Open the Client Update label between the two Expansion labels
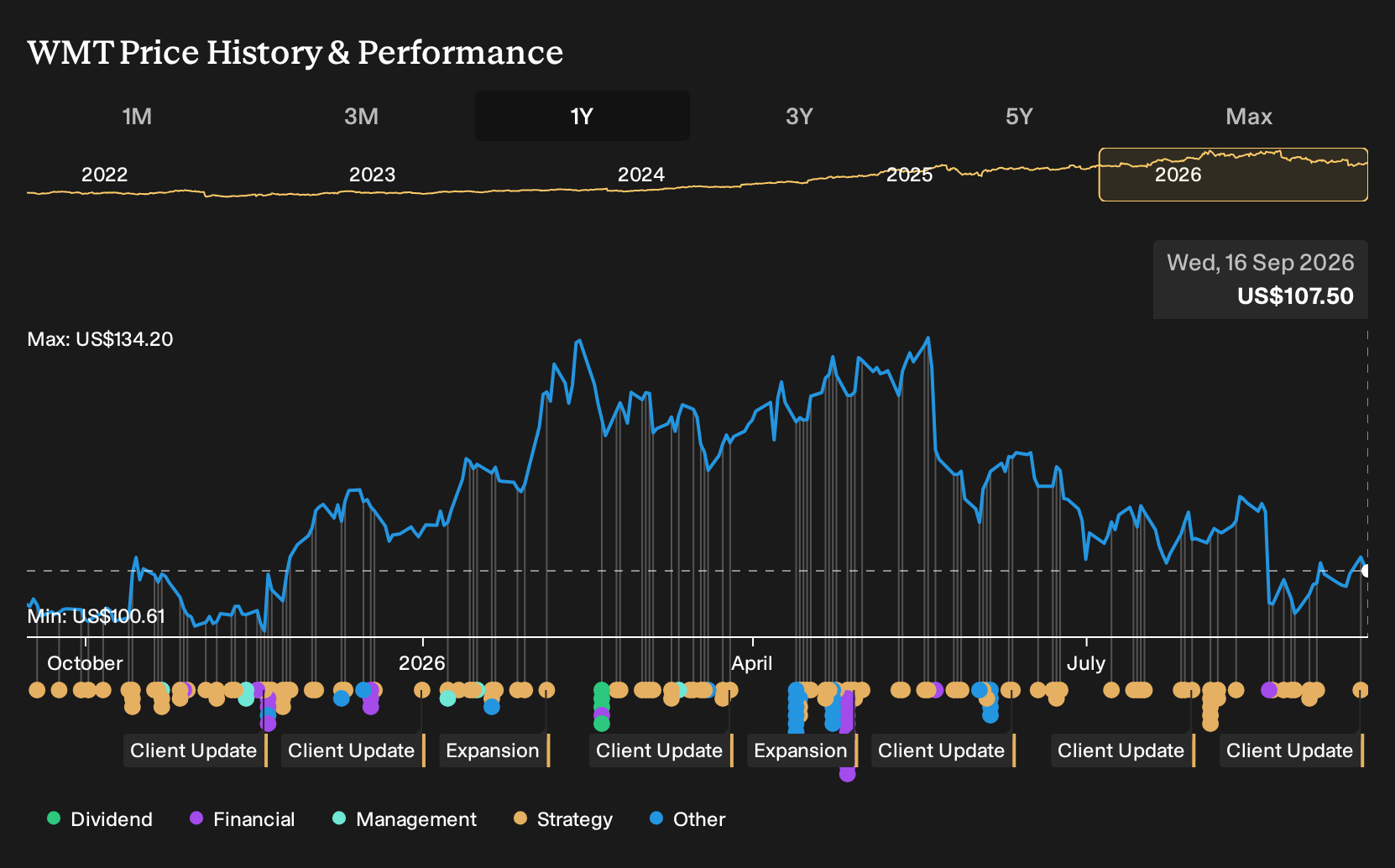Viewport: 1395px width, 868px height. [661, 750]
